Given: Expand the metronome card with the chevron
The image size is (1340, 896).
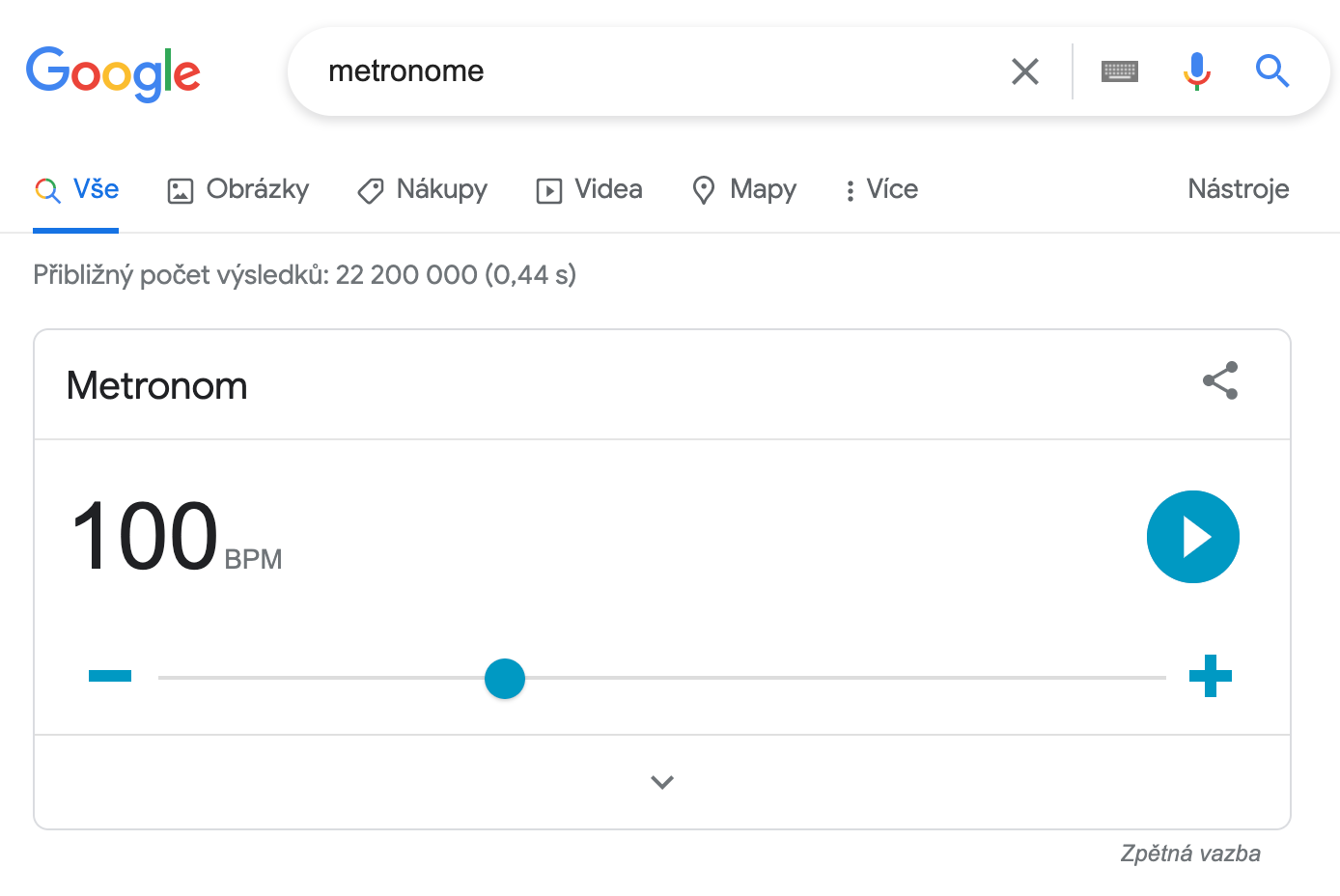Looking at the screenshot, I should (x=662, y=782).
